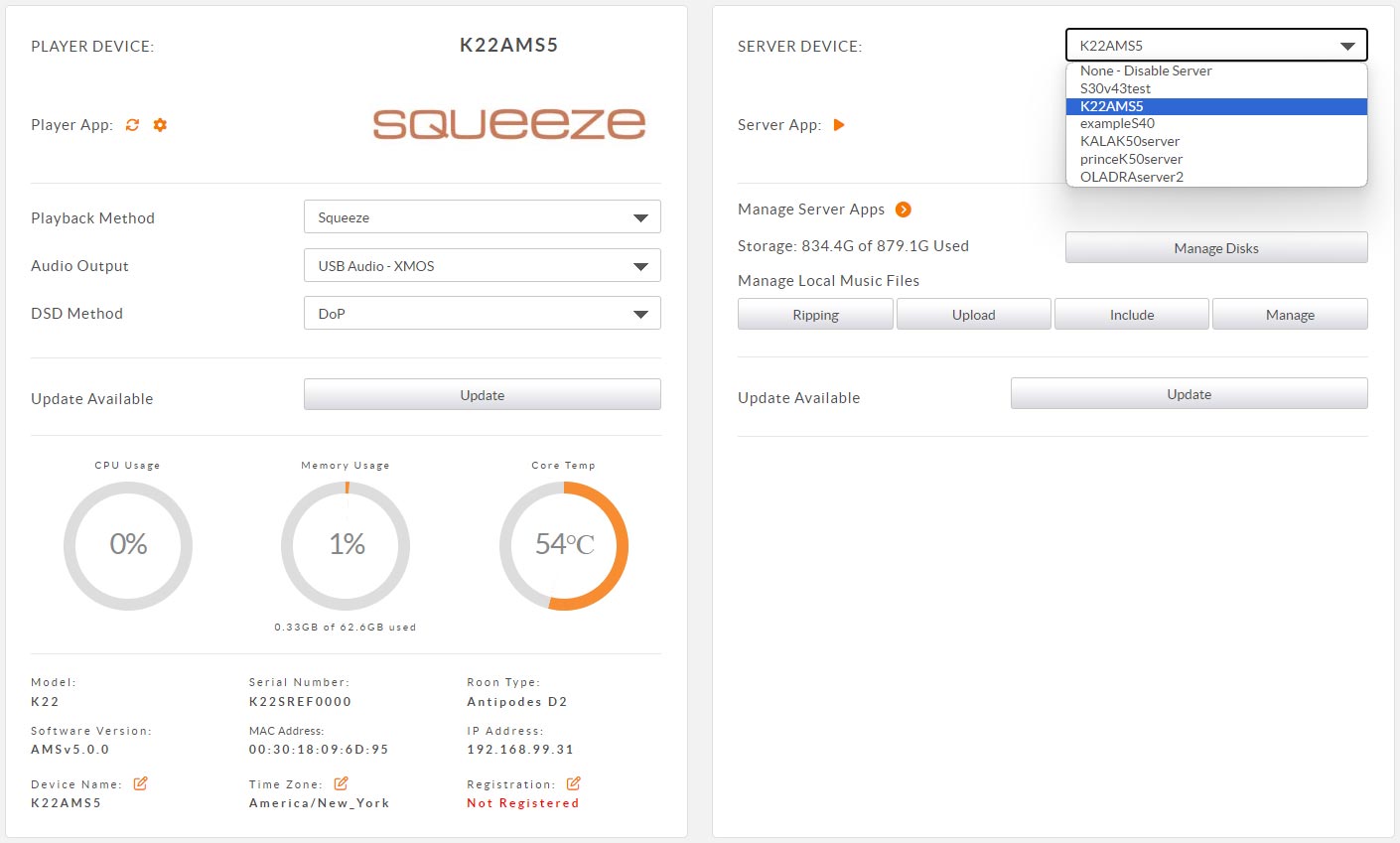
Task: Edit the Device Name pencil icon
Action: point(140,783)
